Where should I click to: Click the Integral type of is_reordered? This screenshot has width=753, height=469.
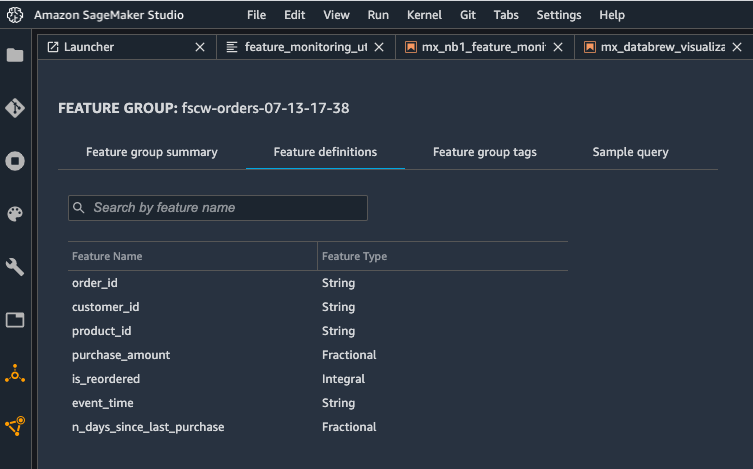tap(343, 379)
